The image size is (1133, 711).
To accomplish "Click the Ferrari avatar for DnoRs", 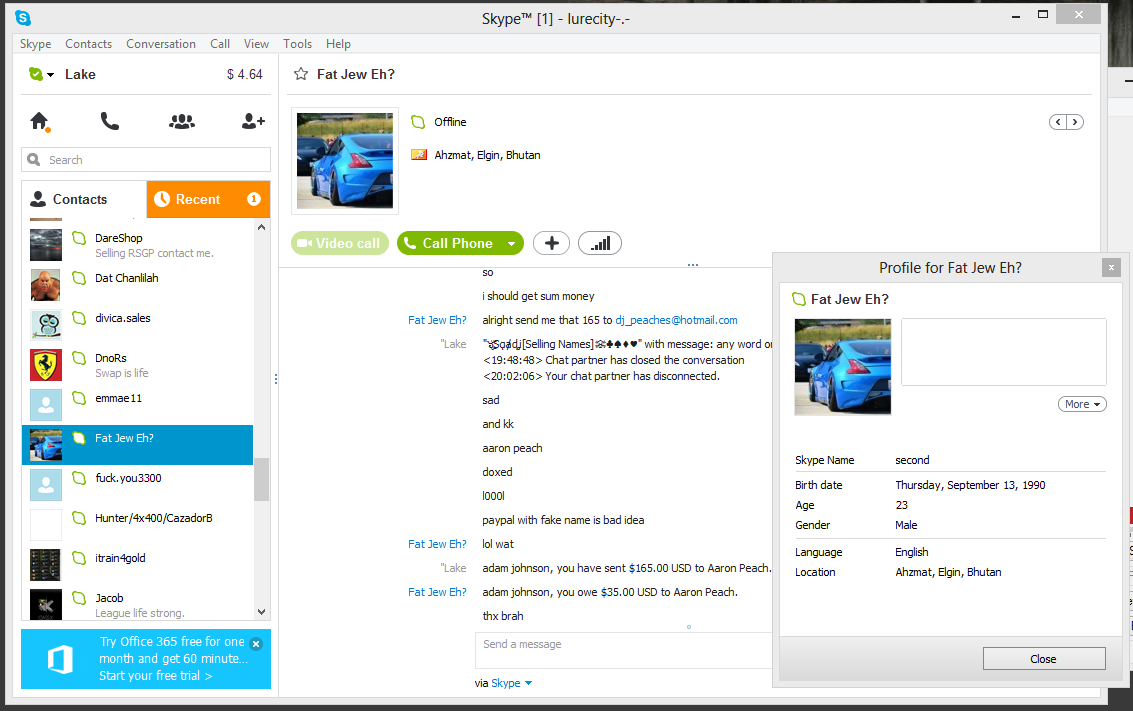I will coord(46,365).
